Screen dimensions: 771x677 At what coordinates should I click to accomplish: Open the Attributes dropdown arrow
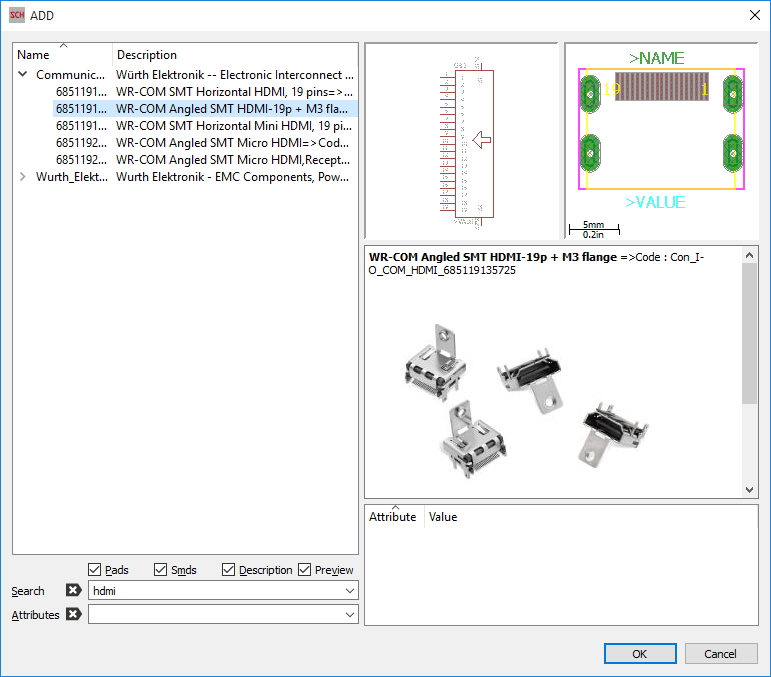350,615
